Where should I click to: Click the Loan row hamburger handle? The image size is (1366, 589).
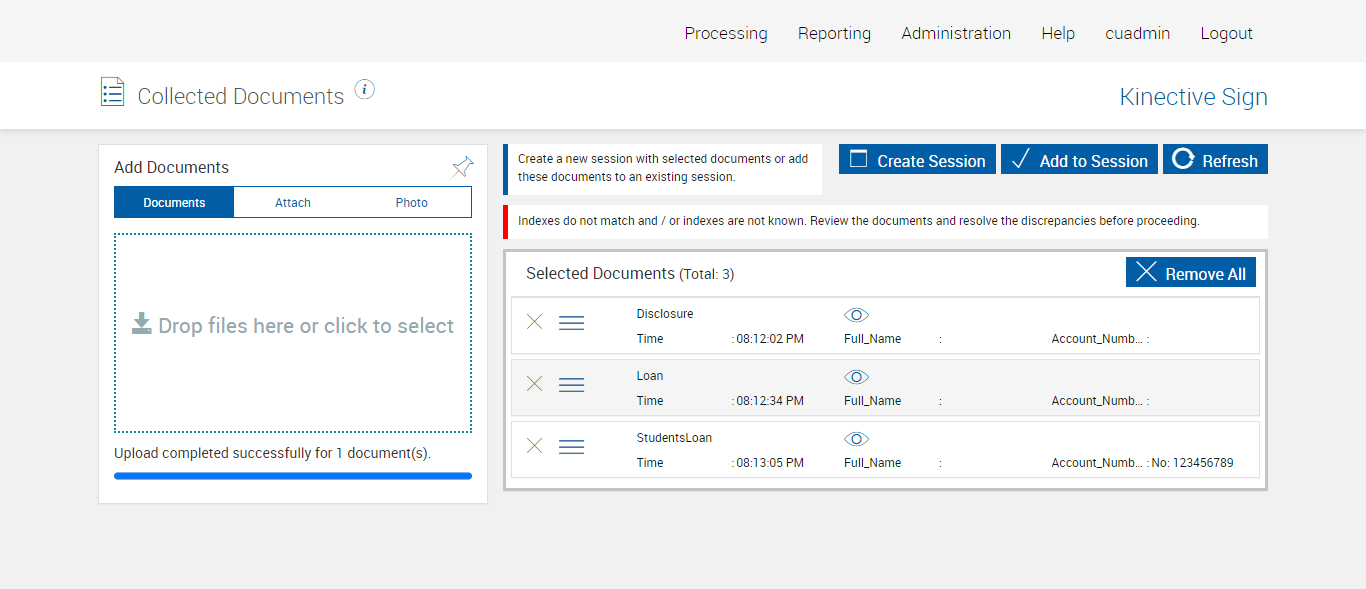(x=571, y=385)
